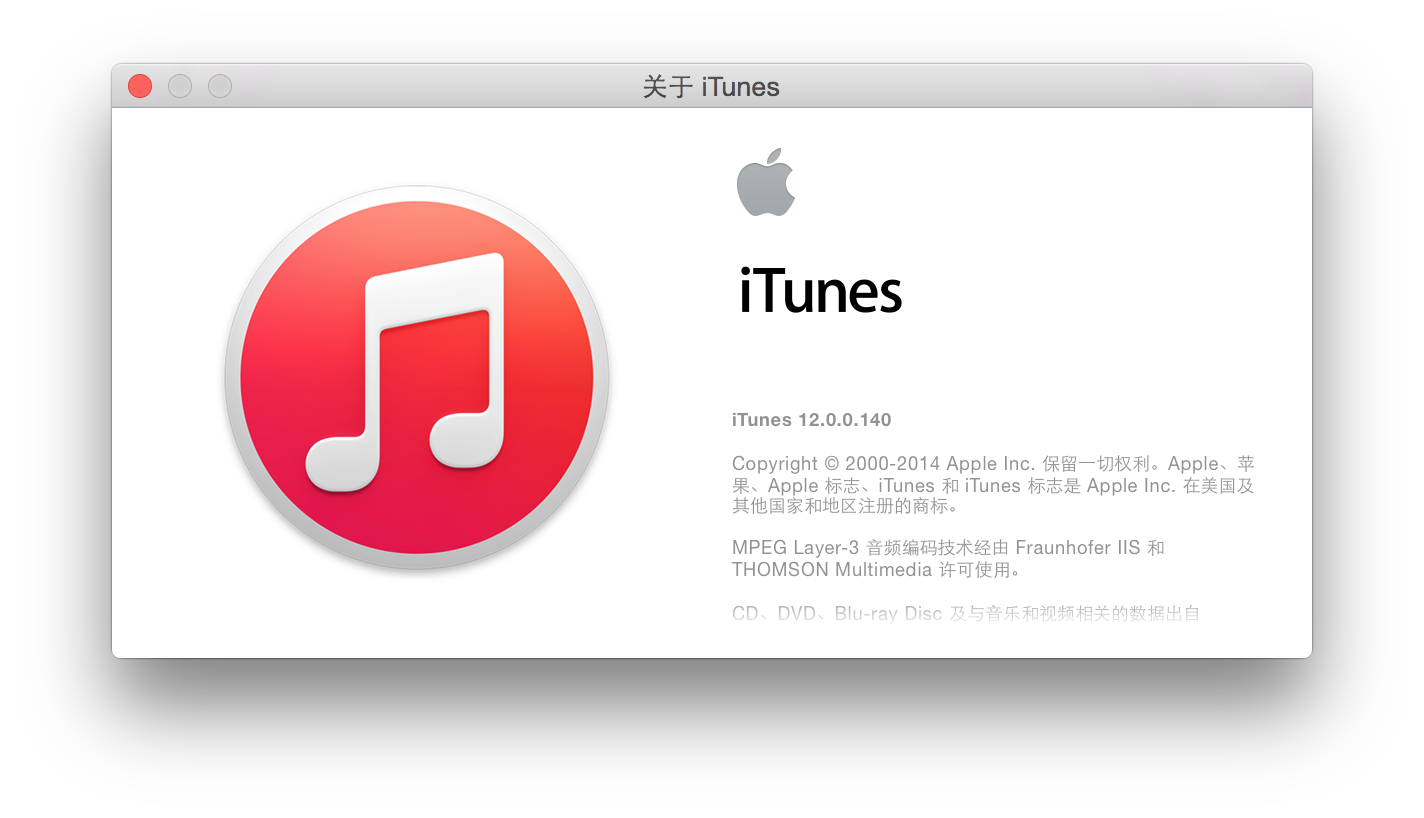Select the gray Apple logo
The height and width of the screenshot is (818, 1424).
(768, 182)
